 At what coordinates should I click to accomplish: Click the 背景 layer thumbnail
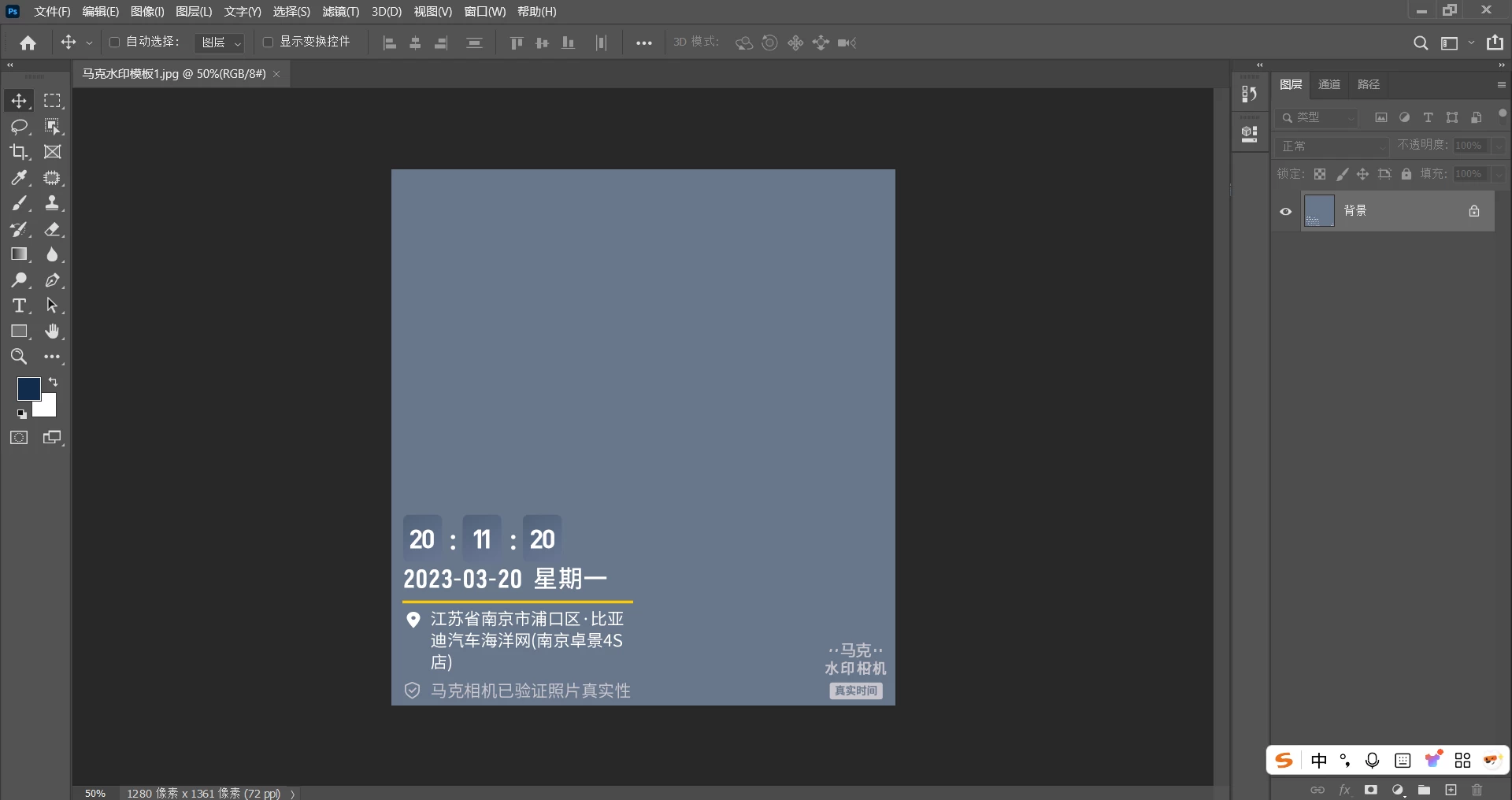pos(1319,211)
